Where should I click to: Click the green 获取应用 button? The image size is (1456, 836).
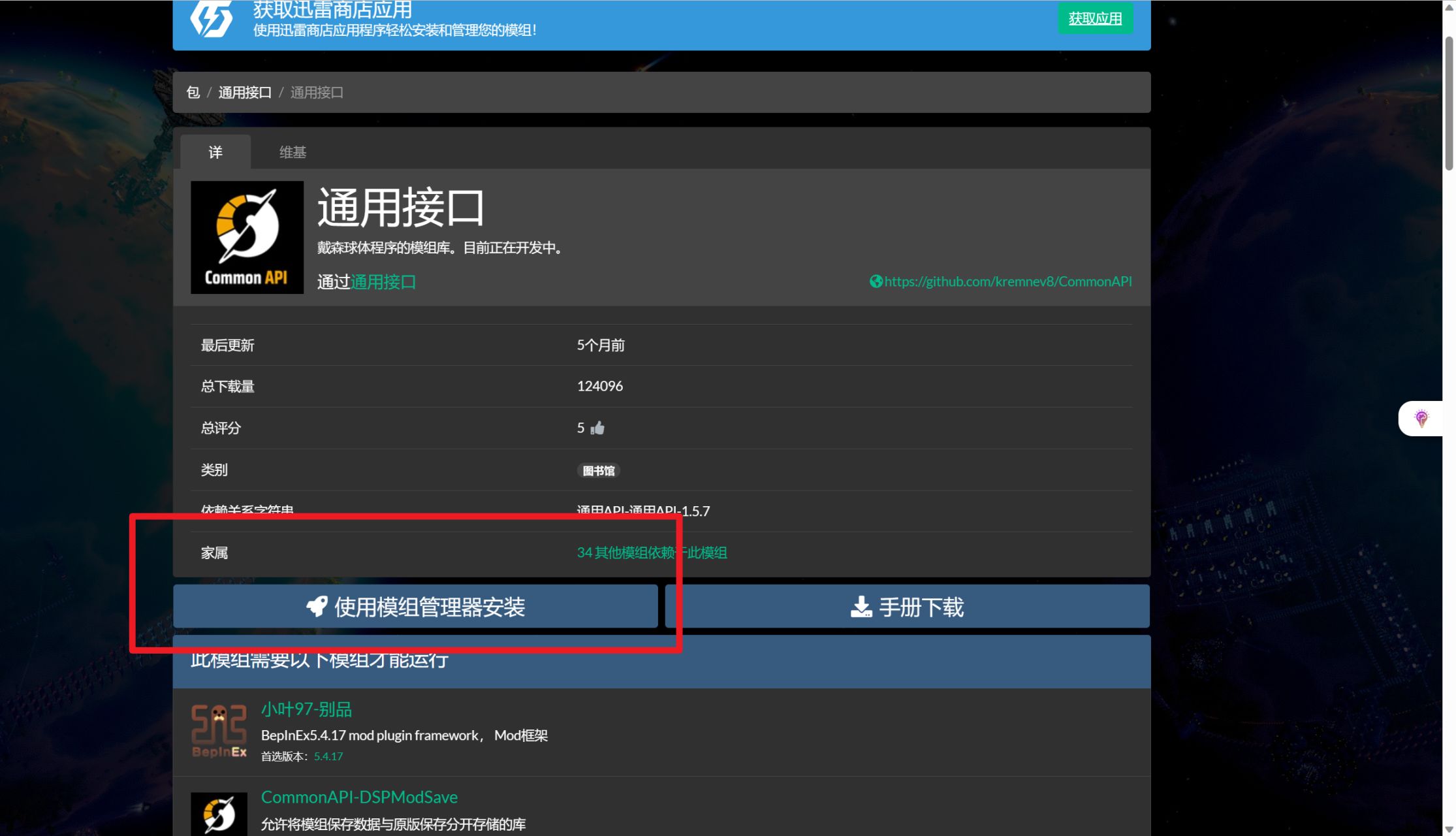1095,18
